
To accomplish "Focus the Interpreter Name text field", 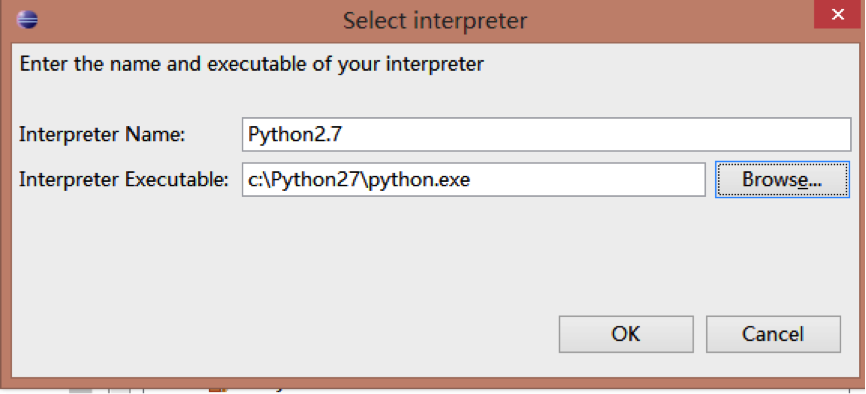I will click(x=546, y=134).
